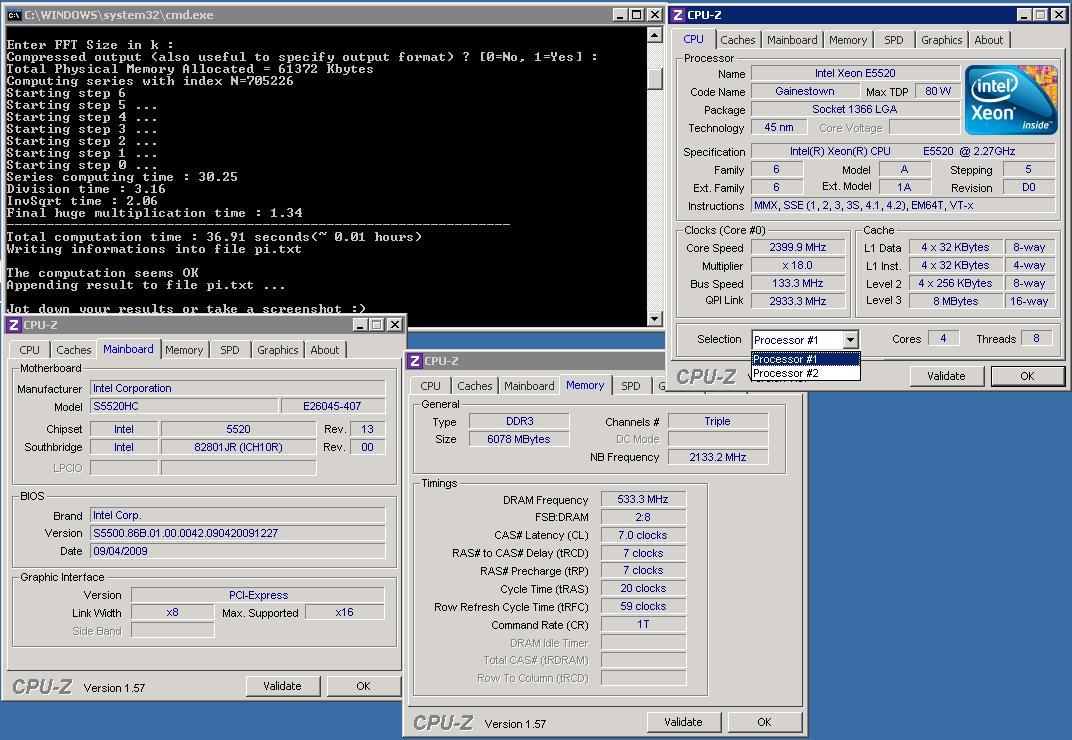
Task: Click the cmd.exe title bar icon
Action: tap(14, 15)
